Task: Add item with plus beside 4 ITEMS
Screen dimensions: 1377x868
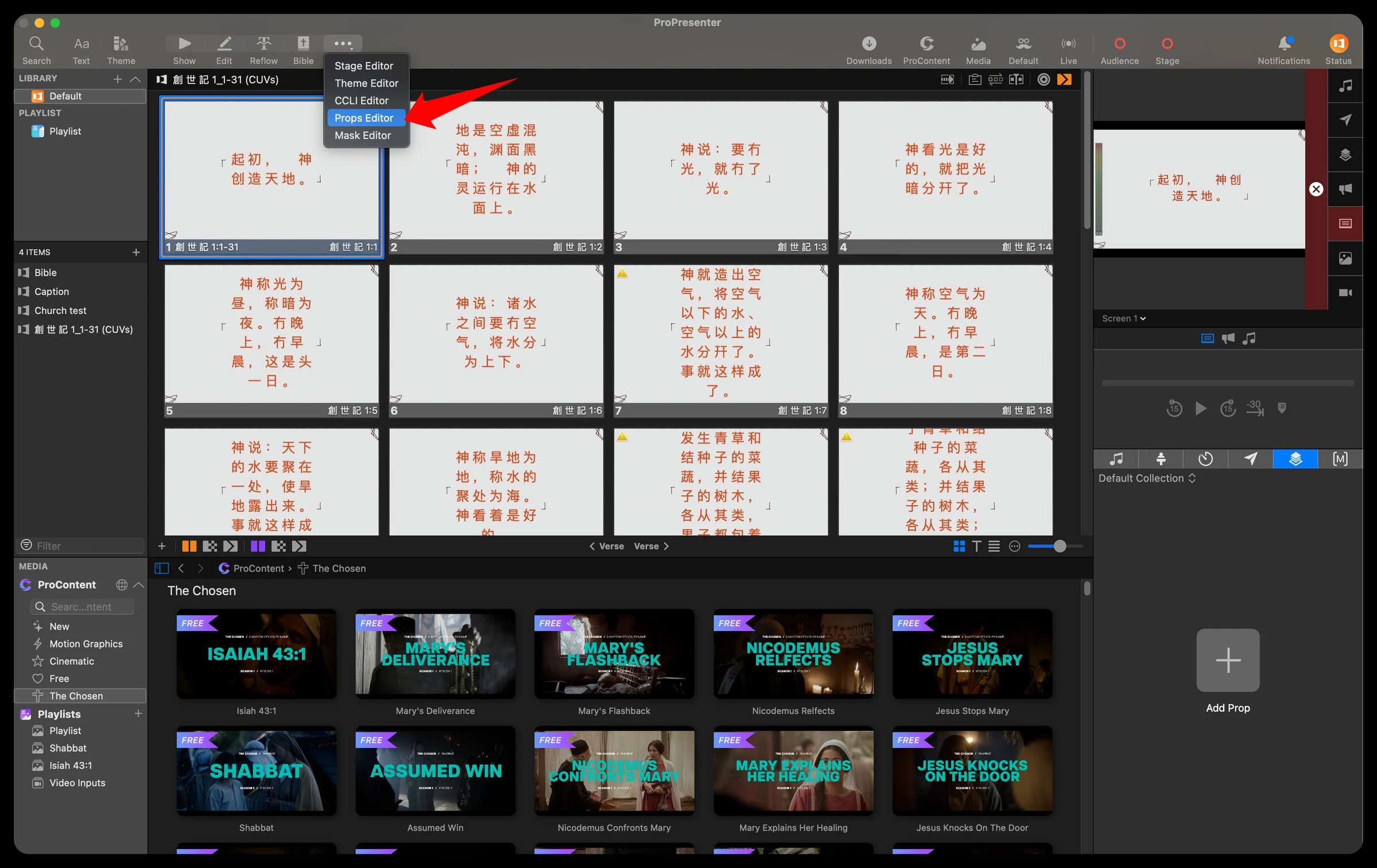Action: pyautogui.click(x=136, y=252)
